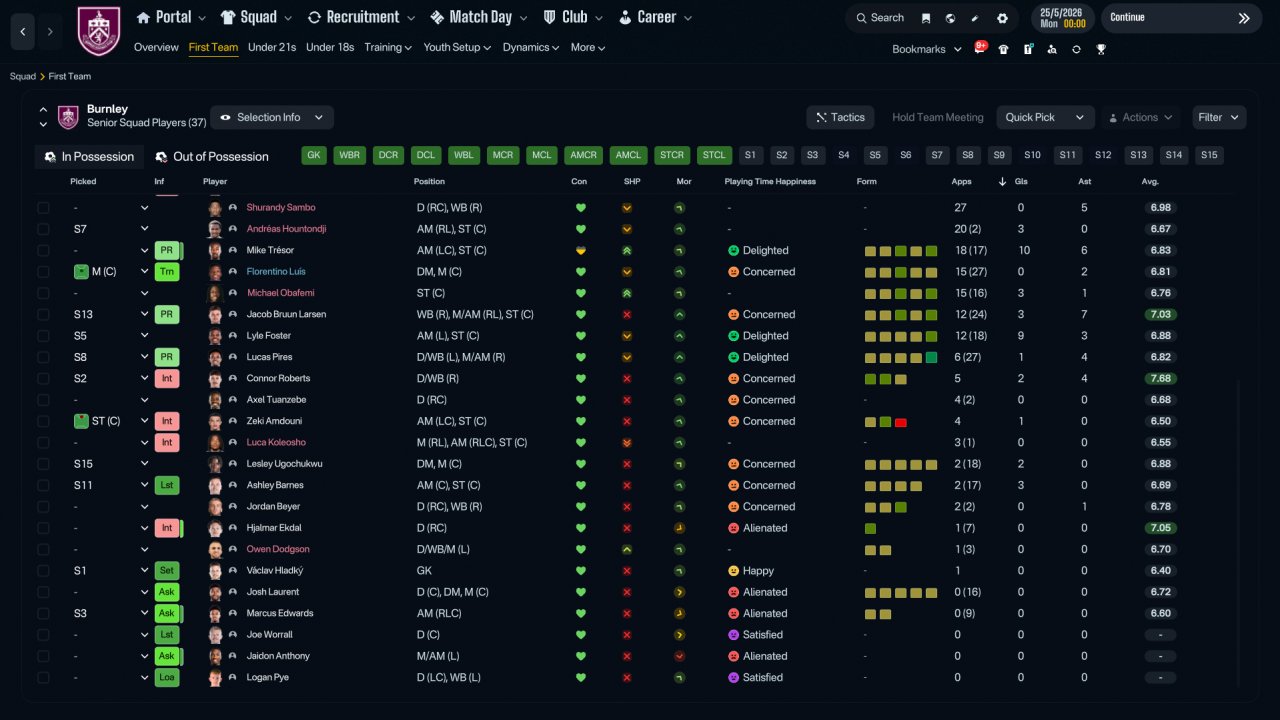Check the box next to Logan Pye
Screen dimensions: 1280x720
coord(43,678)
